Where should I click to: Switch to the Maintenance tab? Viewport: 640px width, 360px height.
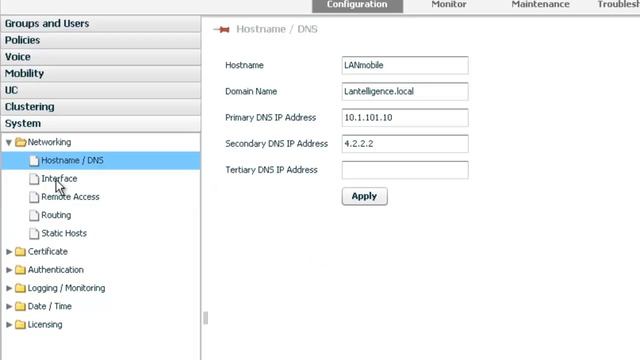[x=540, y=5]
